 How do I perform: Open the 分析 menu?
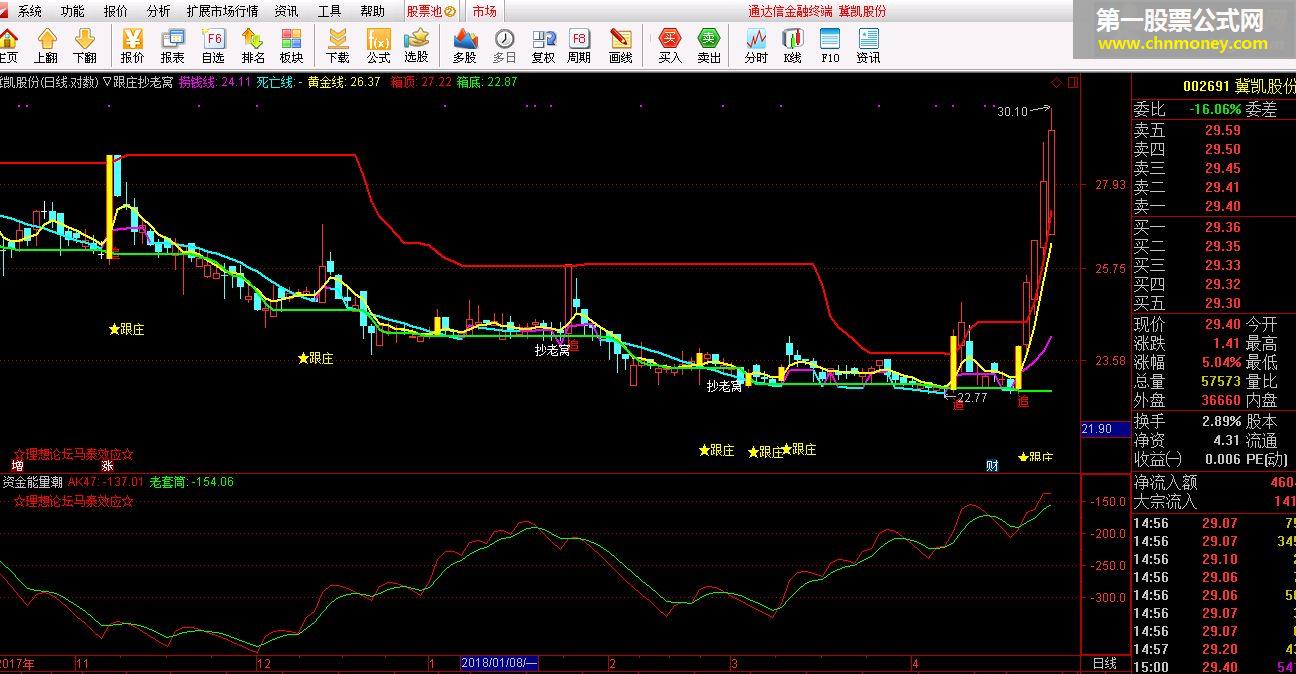[158, 11]
